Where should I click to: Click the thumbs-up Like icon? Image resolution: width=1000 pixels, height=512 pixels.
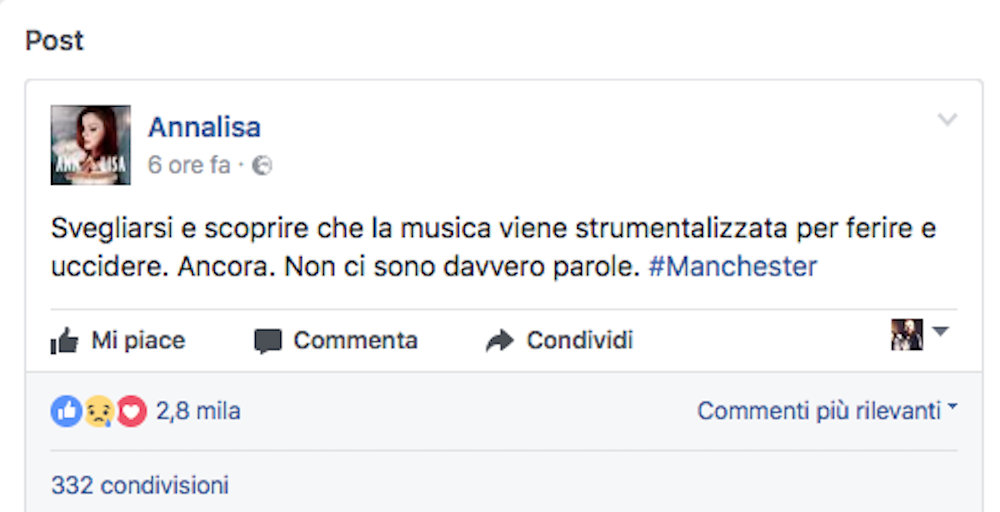point(65,342)
